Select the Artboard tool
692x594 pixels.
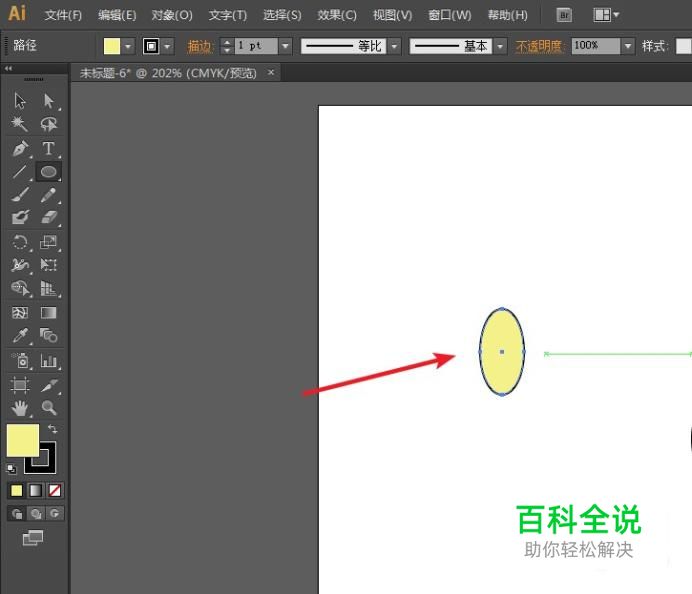pos(20,385)
